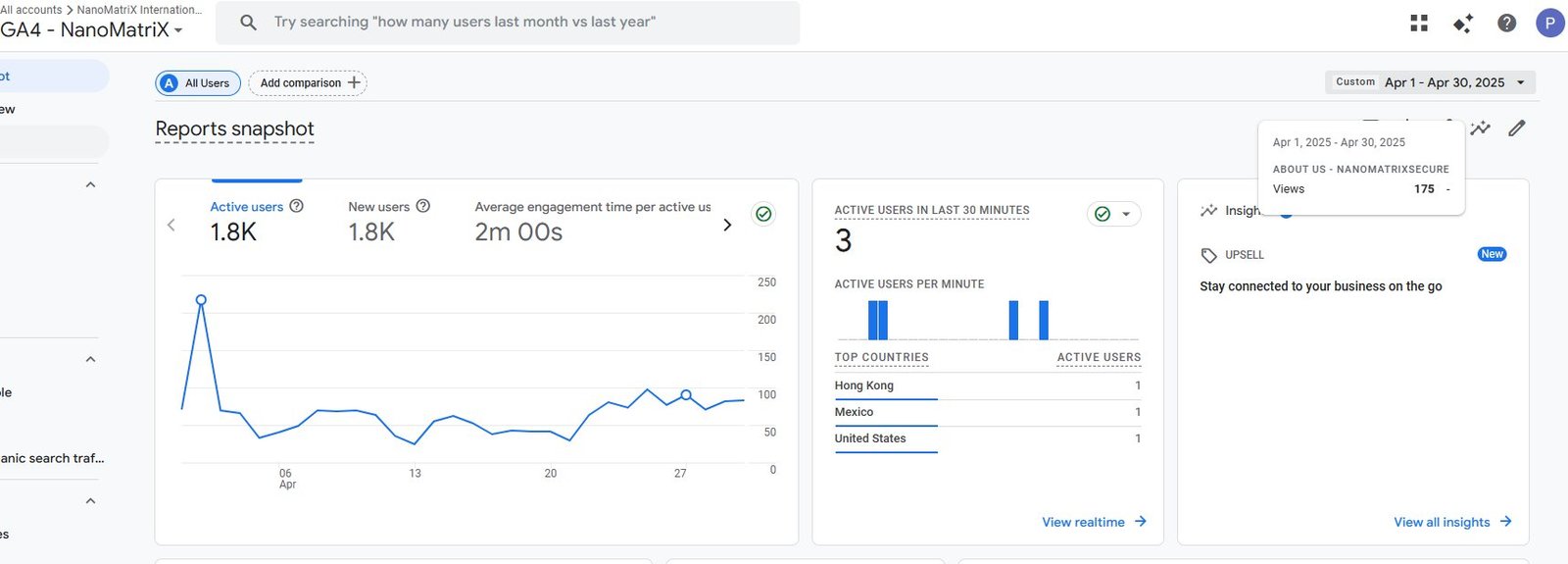Click the New badge on upsell card
Viewport: 1568px width, 564px height.
tap(1492, 254)
